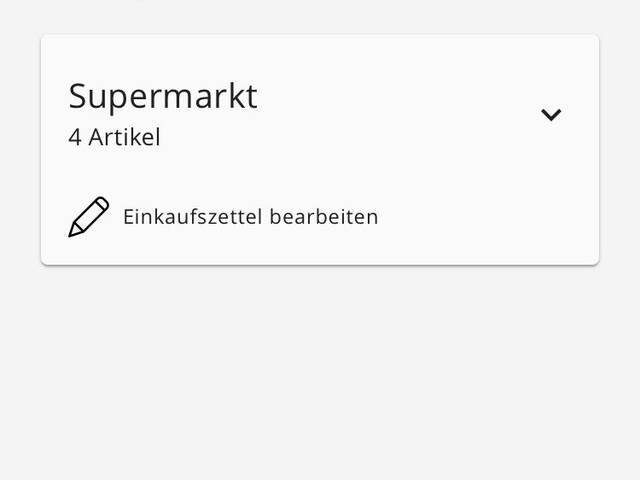The image size is (640, 480).
Task: Expand the Supermarkt list with the chevron
Action: [551, 114]
